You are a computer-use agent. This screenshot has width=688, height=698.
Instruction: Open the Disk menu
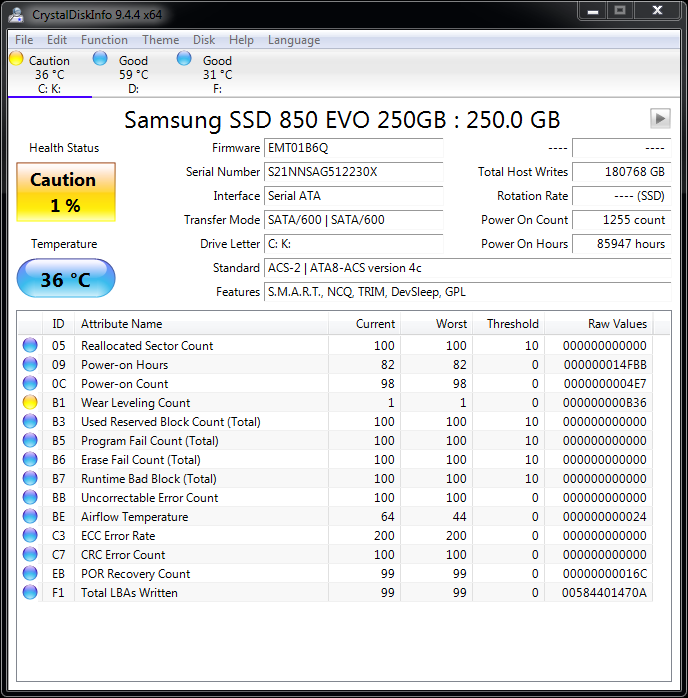point(204,40)
